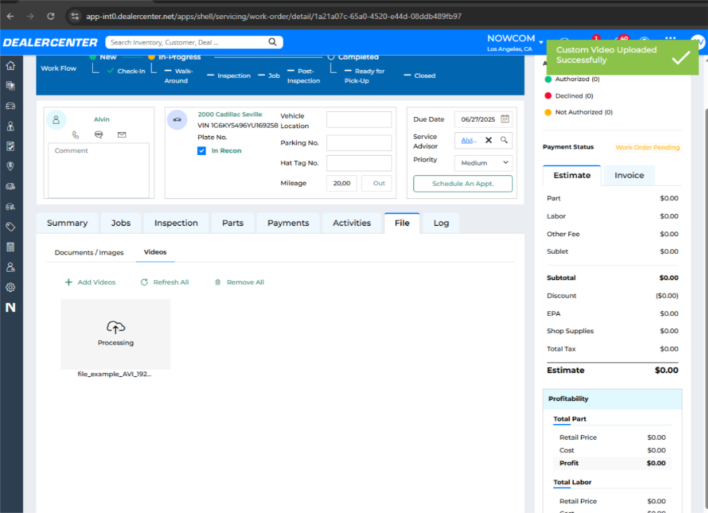The width and height of the screenshot is (708, 513).
Task: Open the apps grid icon in header
Action: click(x=671, y=40)
